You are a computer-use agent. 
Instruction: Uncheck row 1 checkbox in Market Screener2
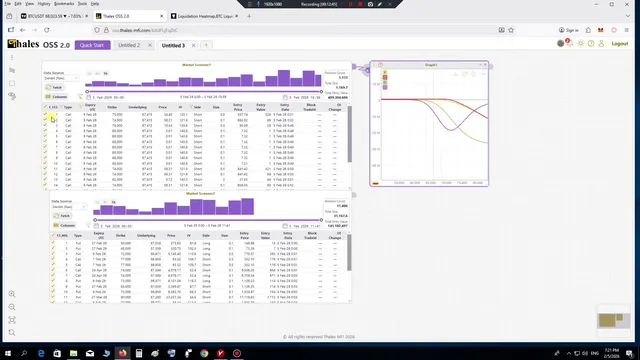tap(53, 243)
